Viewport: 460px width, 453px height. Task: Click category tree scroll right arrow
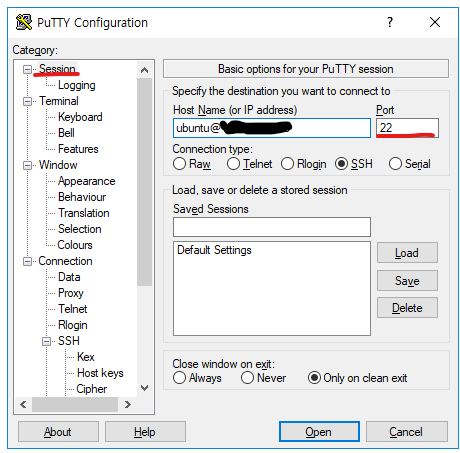(x=127, y=404)
